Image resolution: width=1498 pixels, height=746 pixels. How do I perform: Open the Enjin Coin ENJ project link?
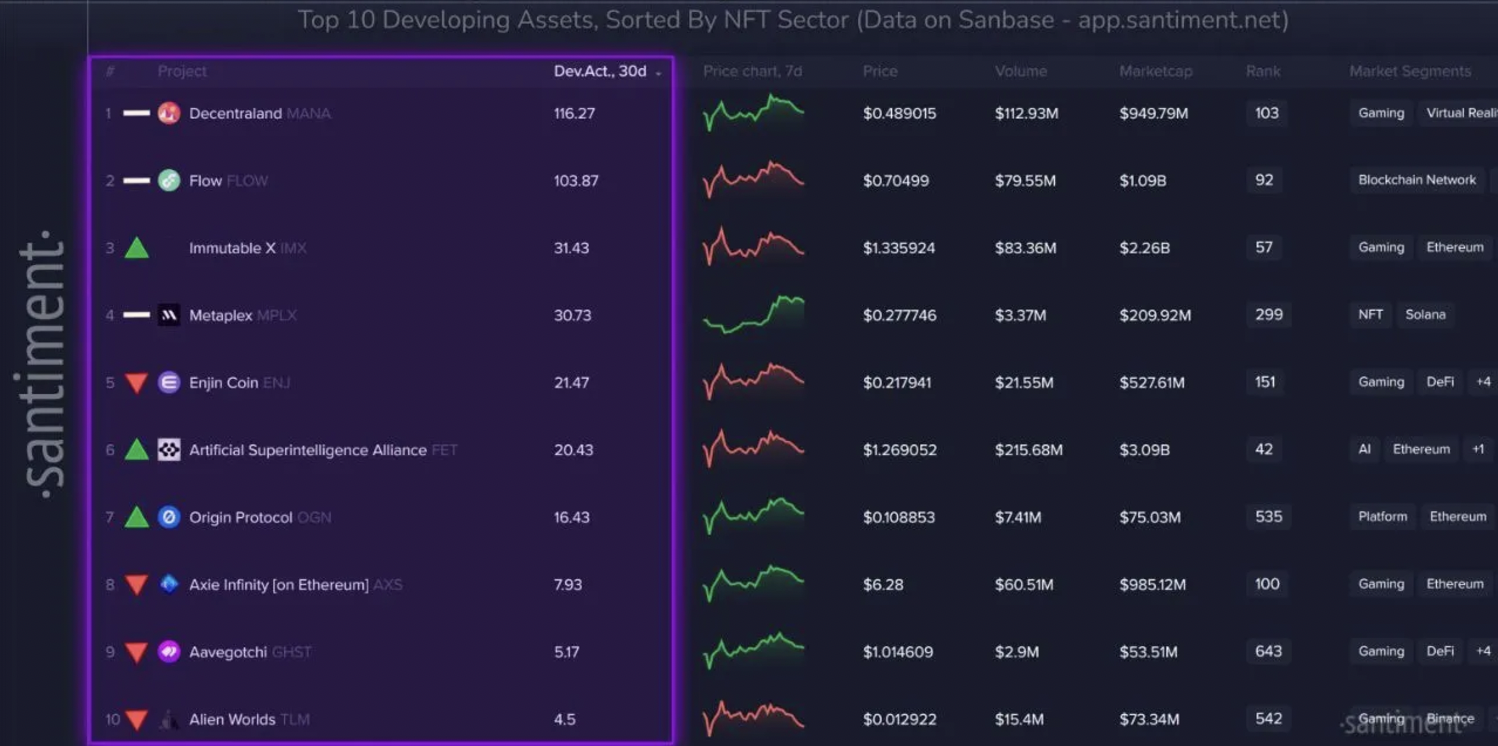(240, 382)
